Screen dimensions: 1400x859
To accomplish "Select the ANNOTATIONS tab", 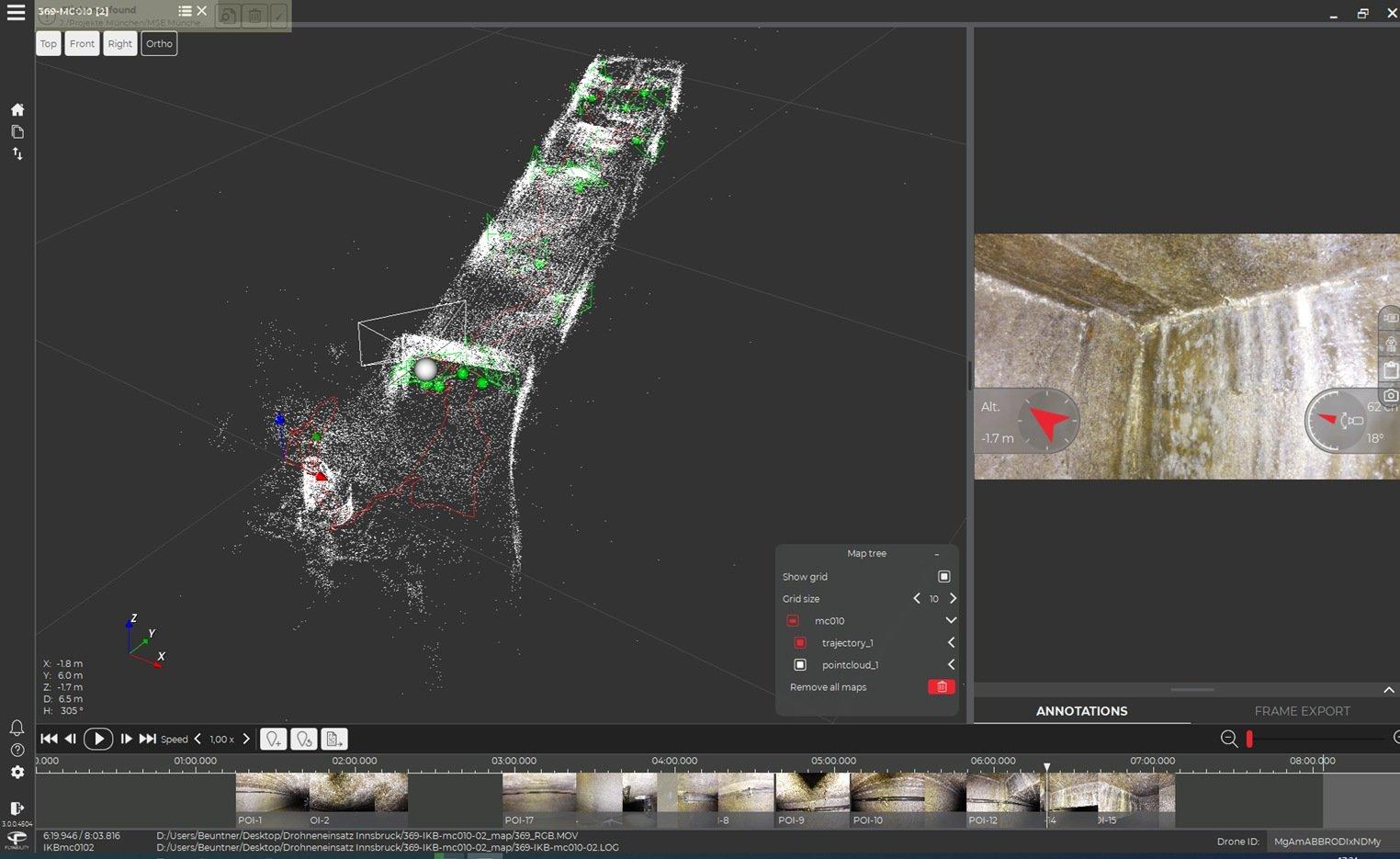I will pyautogui.click(x=1081, y=711).
